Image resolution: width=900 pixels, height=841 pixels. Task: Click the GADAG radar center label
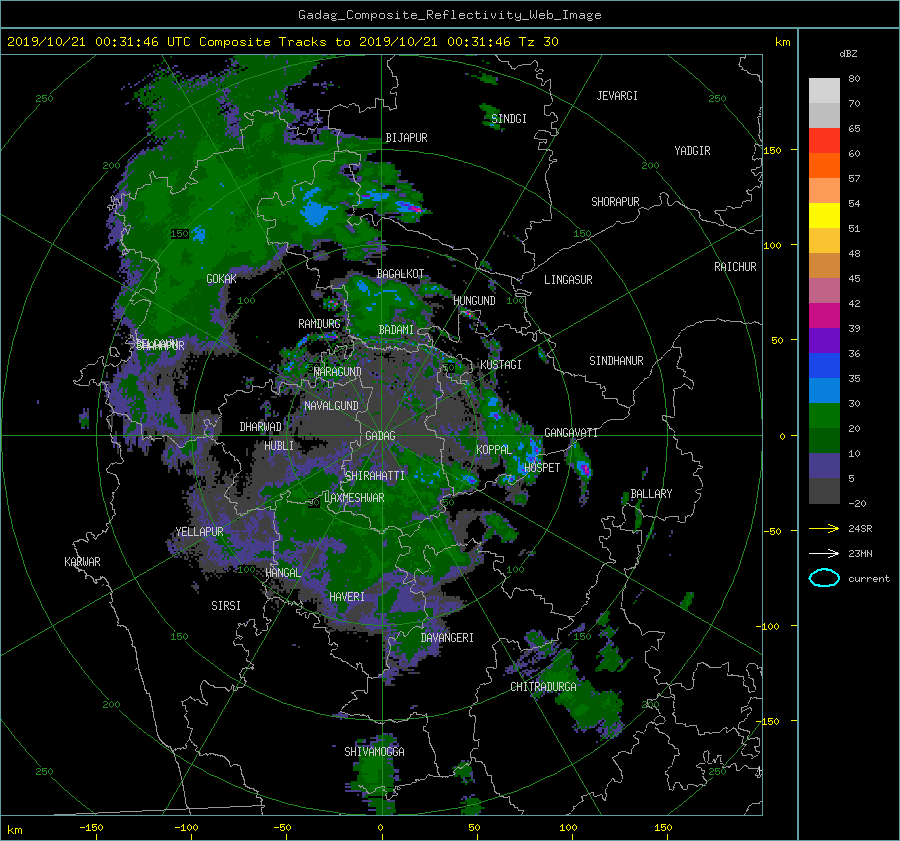tap(380, 436)
